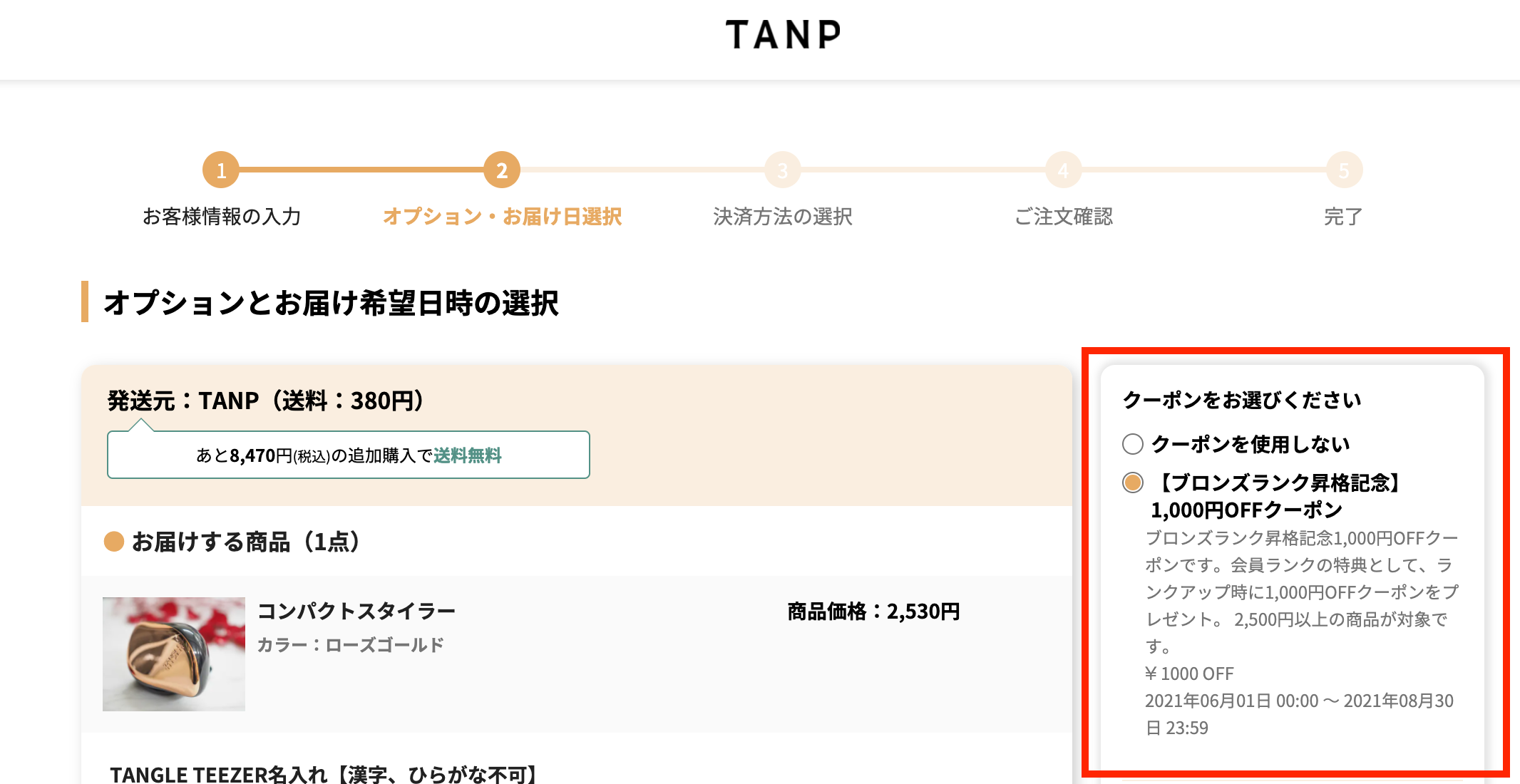Screen dimensions: 1520x784
Task: Click コンパクトスタイラー product name
Action: (x=356, y=611)
